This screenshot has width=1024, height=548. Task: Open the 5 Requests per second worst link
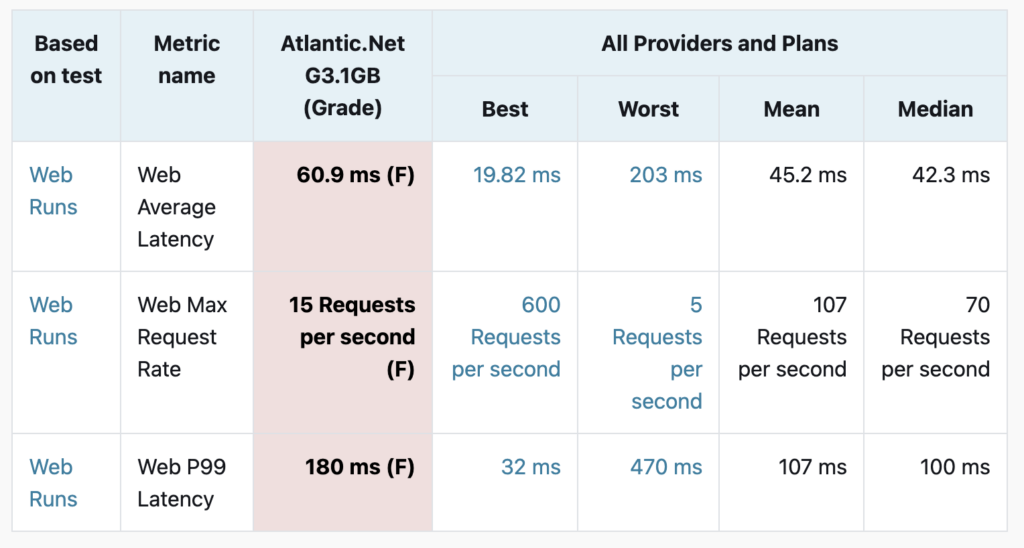click(x=657, y=353)
